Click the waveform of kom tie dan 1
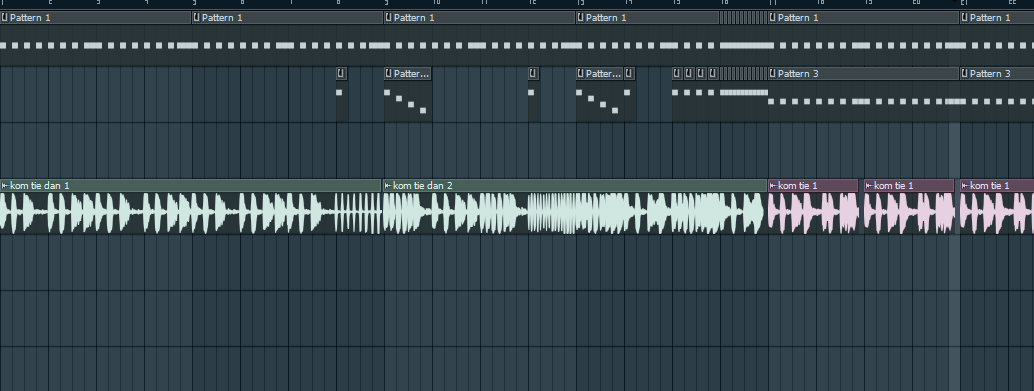This screenshot has height=391, width=1034. 191,213
